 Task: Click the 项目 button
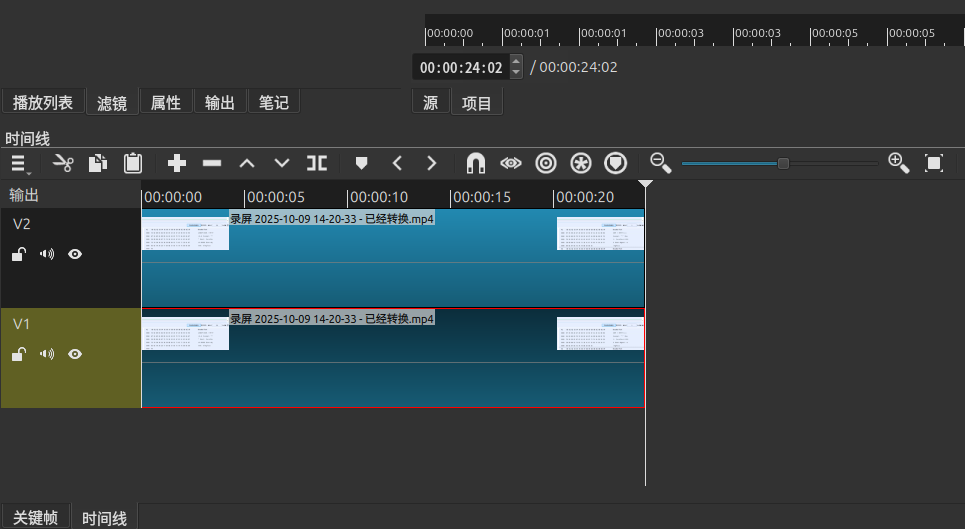point(477,102)
